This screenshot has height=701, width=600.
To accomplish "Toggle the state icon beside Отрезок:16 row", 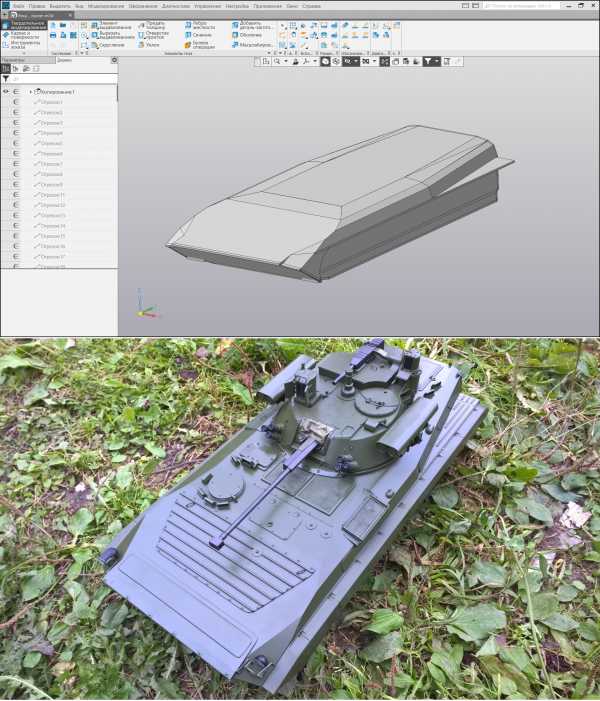I will 16,246.
